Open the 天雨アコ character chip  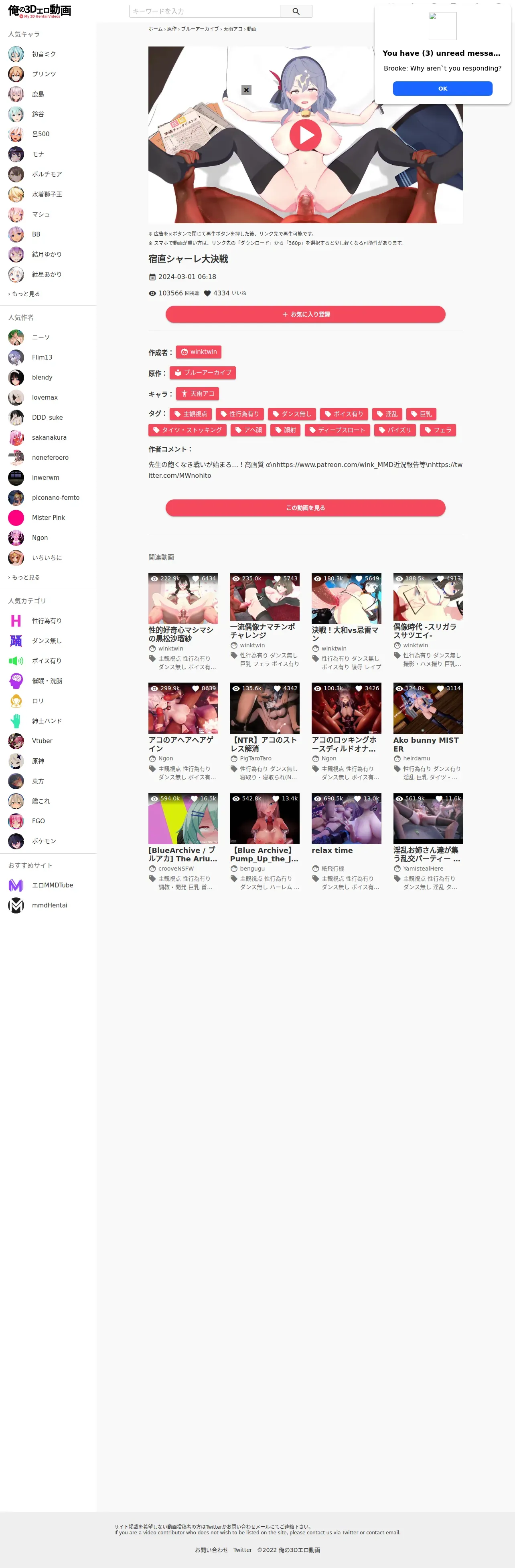coord(197,394)
